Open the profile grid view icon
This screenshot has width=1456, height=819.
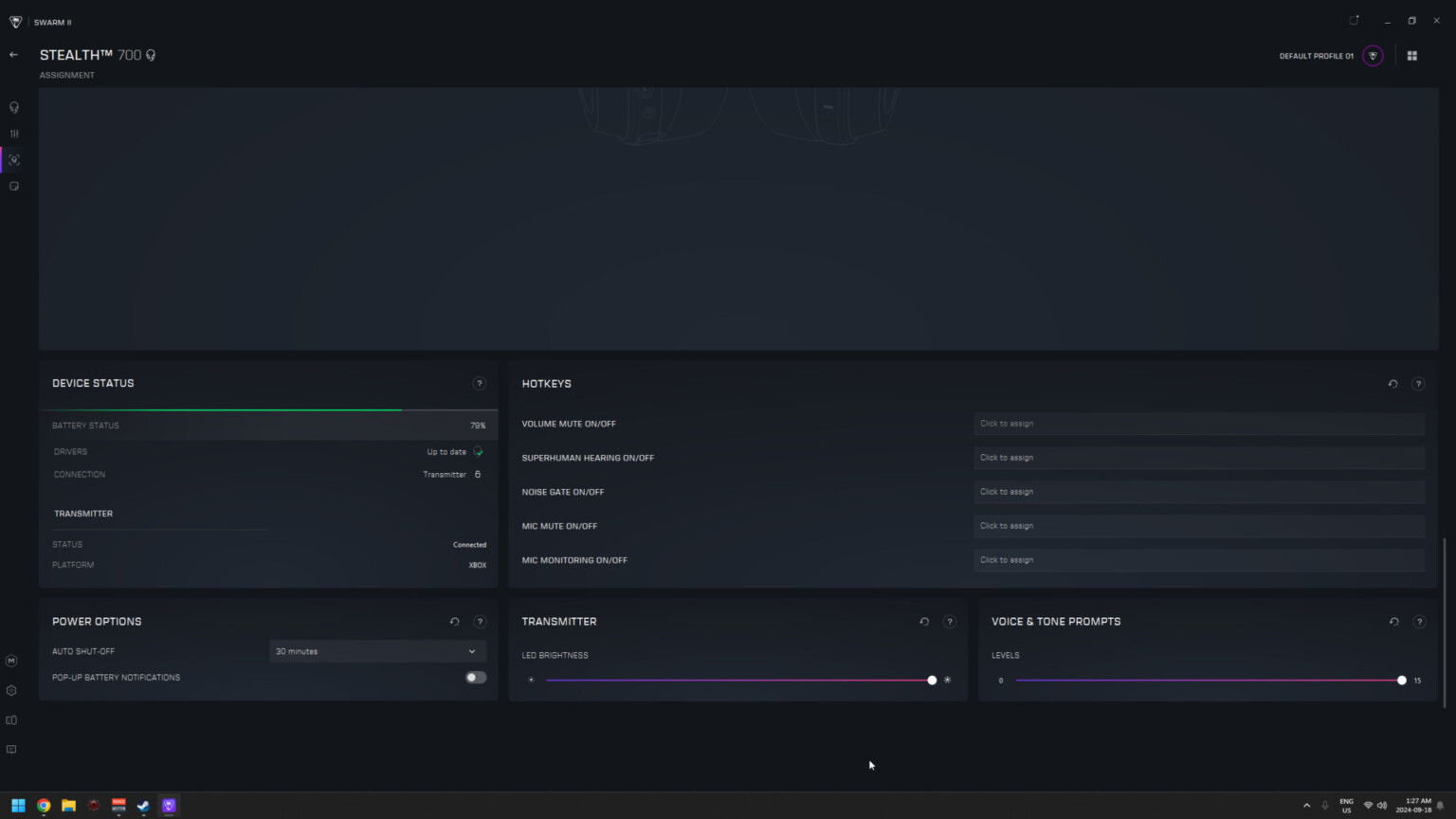tap(1411, 56)
